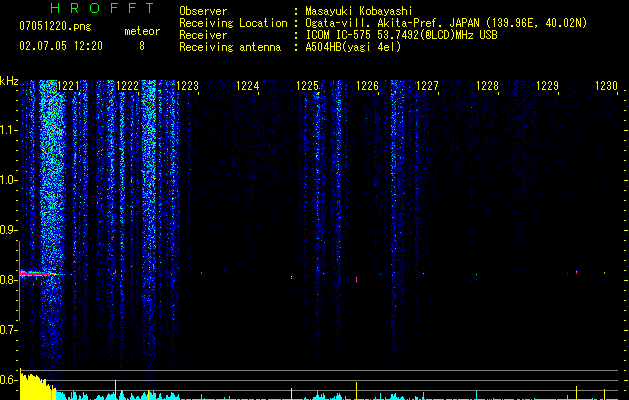Click time marker 1222
629x400 pixels.
tap(128, 86)
